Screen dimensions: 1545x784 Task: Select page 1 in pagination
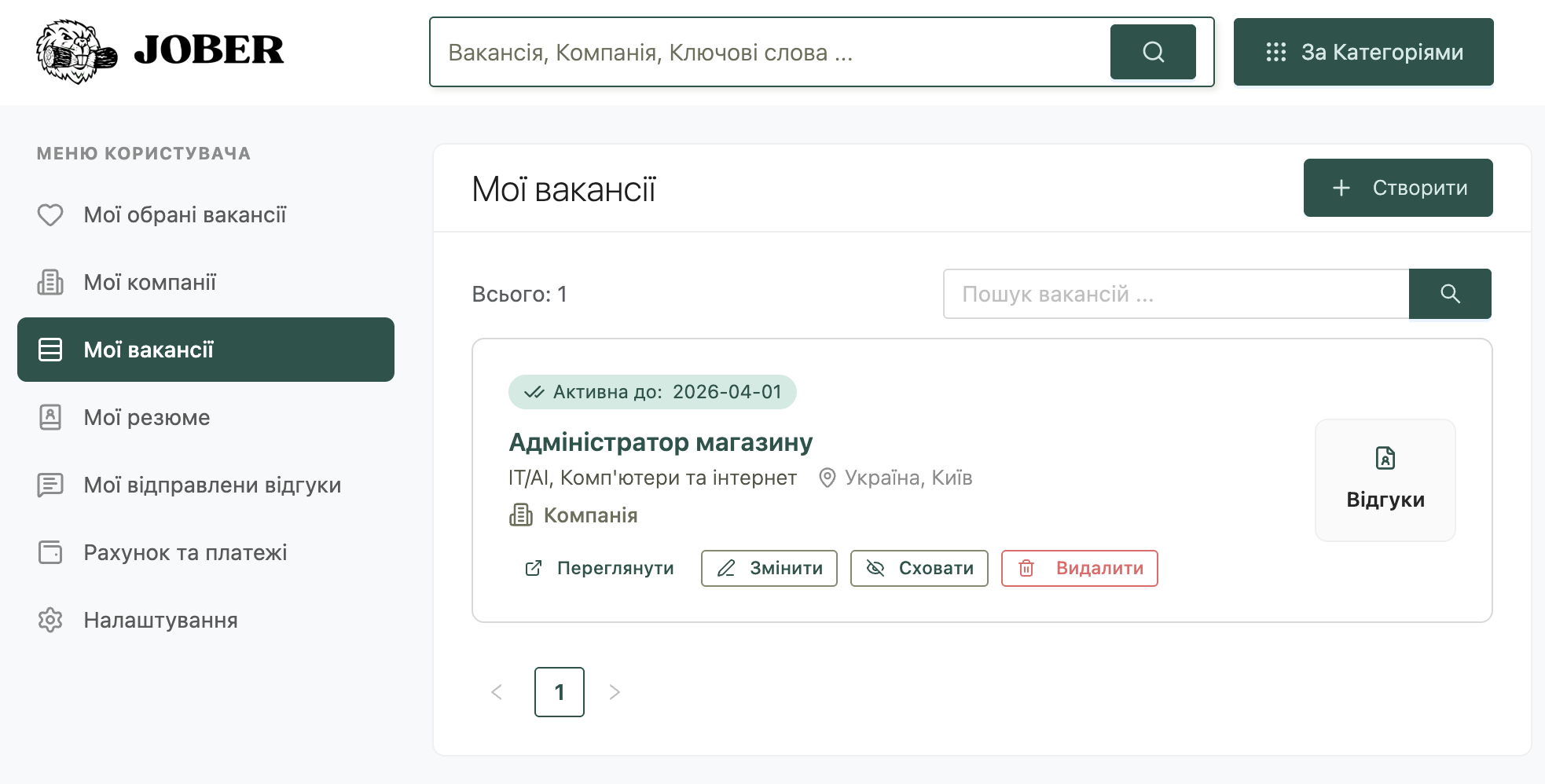click(x=560, y=692)
